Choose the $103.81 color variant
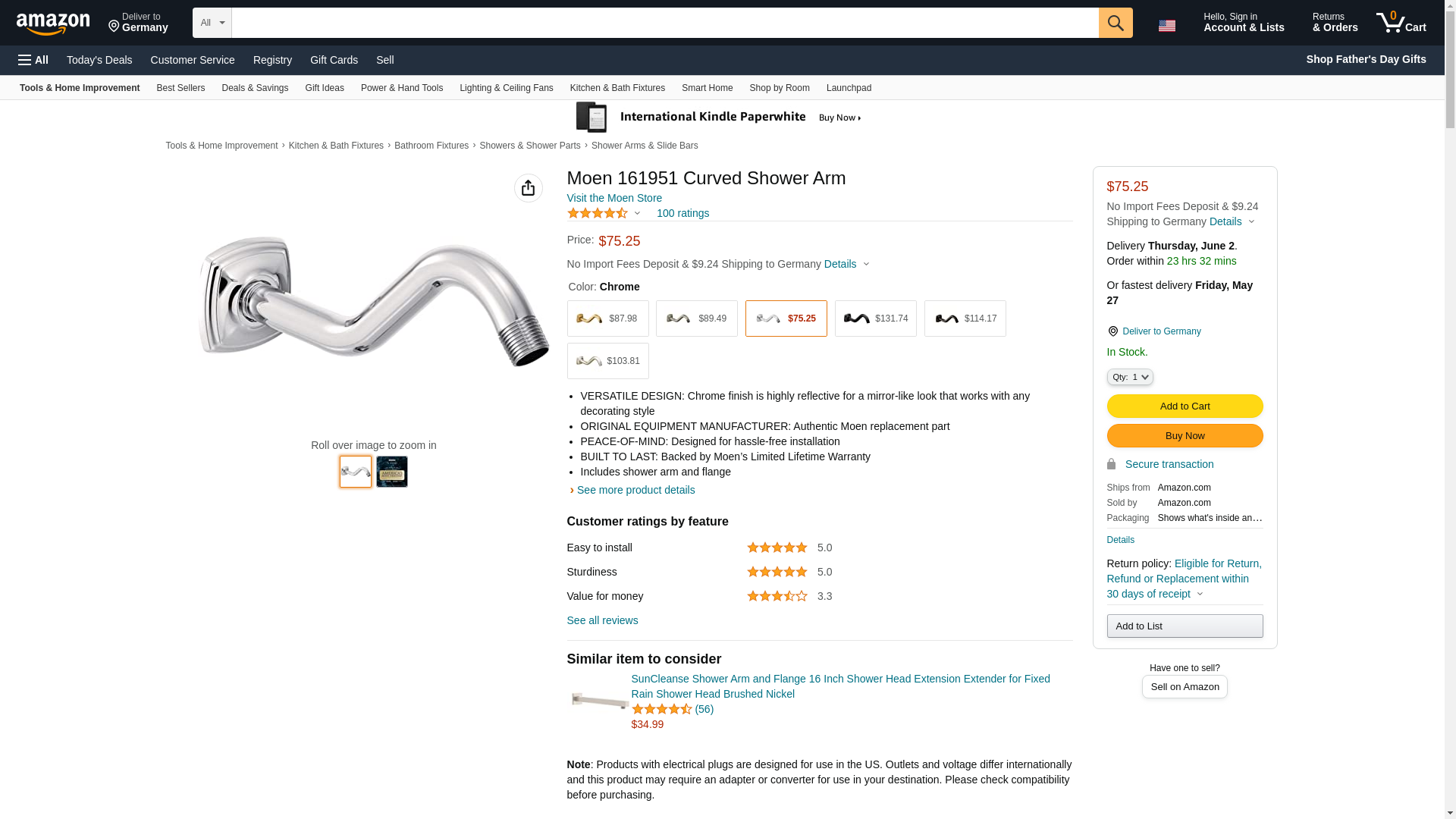1456x819 pixels. click(607, 361)
